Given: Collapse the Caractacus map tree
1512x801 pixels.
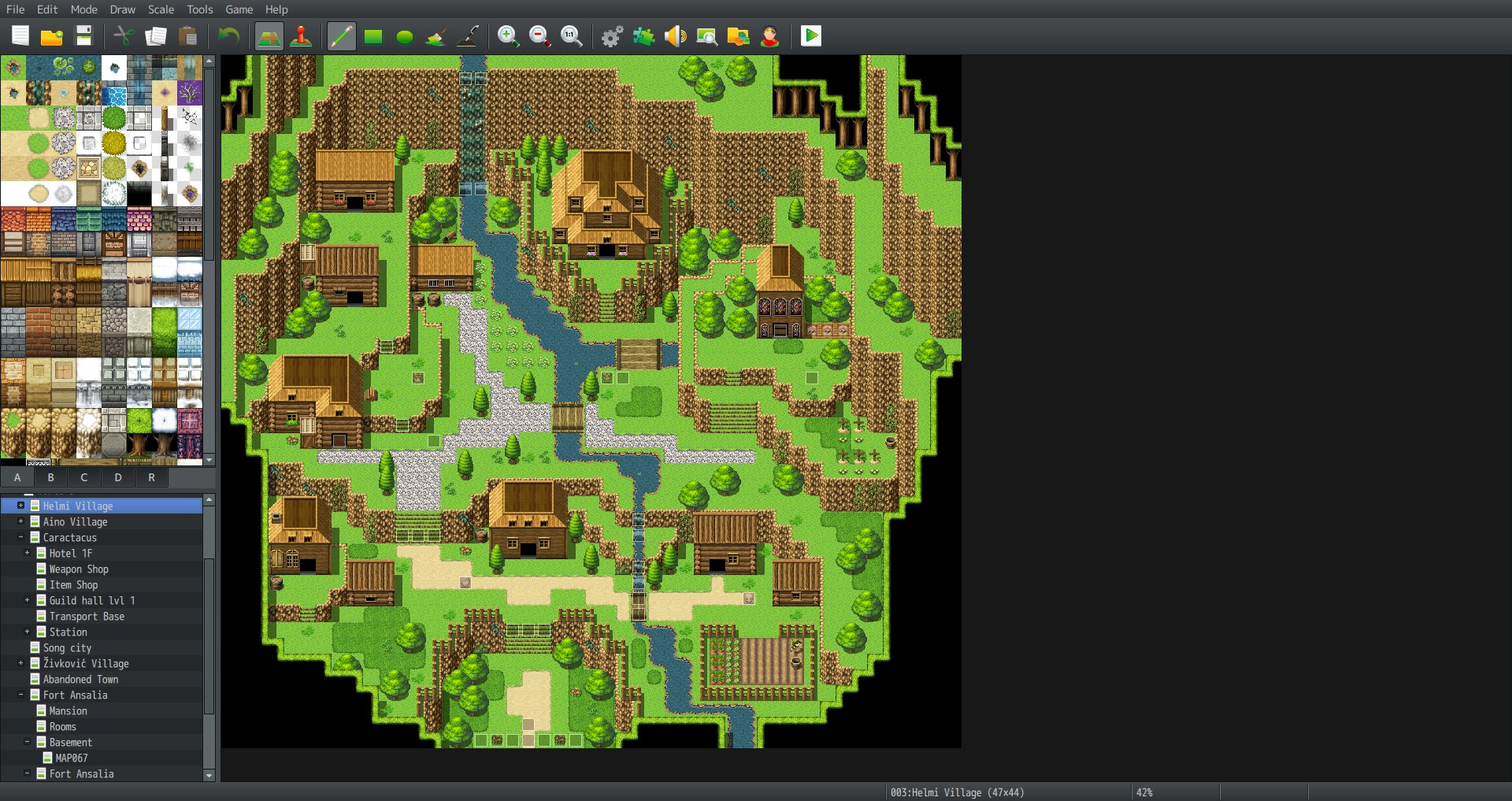Looking at the screenshot, I should (20, 537).
